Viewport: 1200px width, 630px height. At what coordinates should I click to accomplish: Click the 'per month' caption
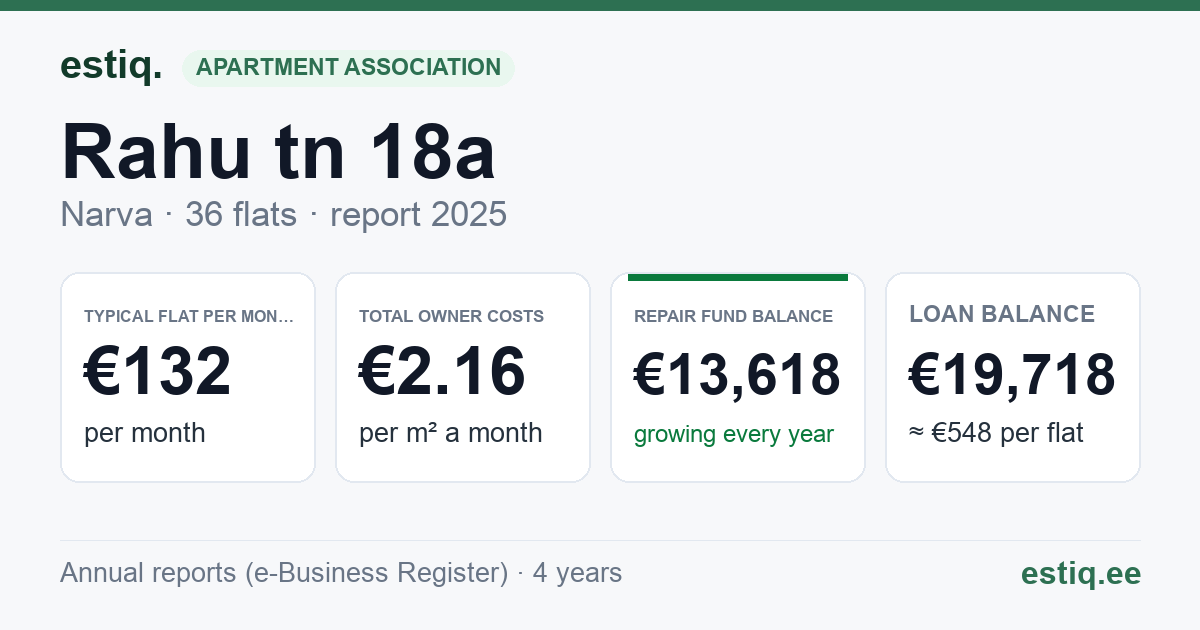click(x=145, y=433)
